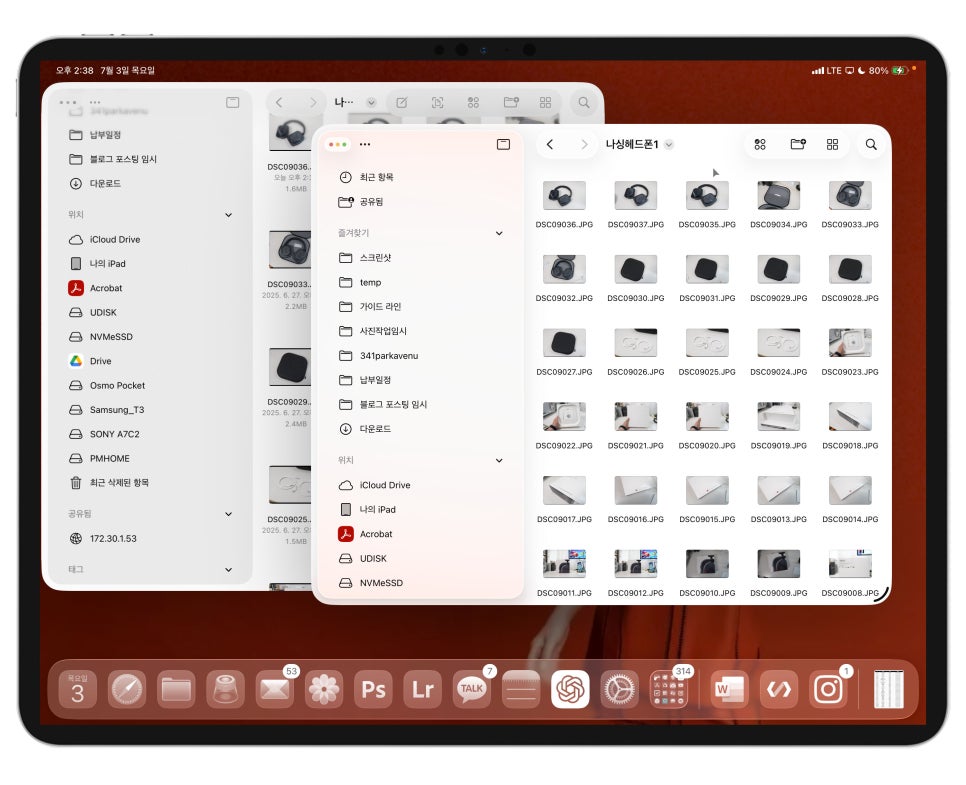966x785 pixels.
Task: Create a new folder in front window
Action: click(798, 144)
